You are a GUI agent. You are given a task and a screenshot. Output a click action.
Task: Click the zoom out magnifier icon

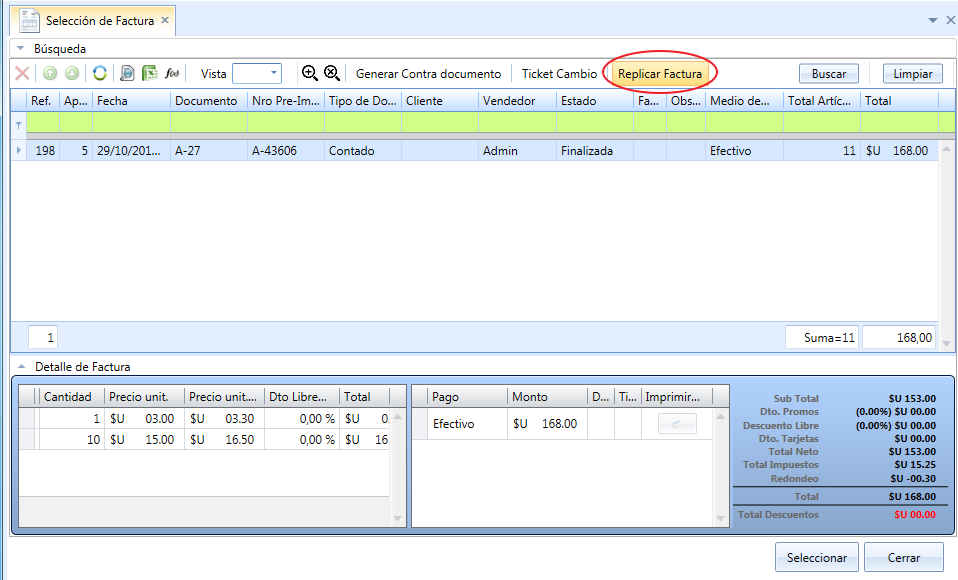(332, 73)
